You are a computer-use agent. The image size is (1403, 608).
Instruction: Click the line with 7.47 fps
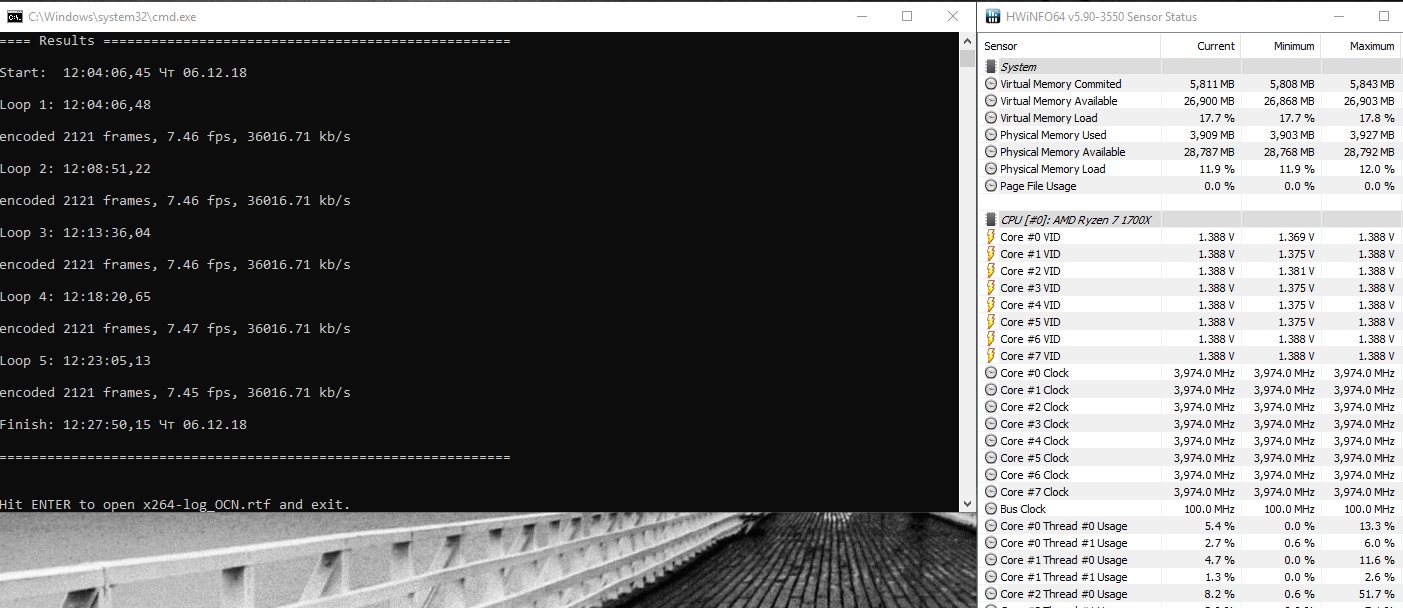pyautogui.click(x=175, y=328)
